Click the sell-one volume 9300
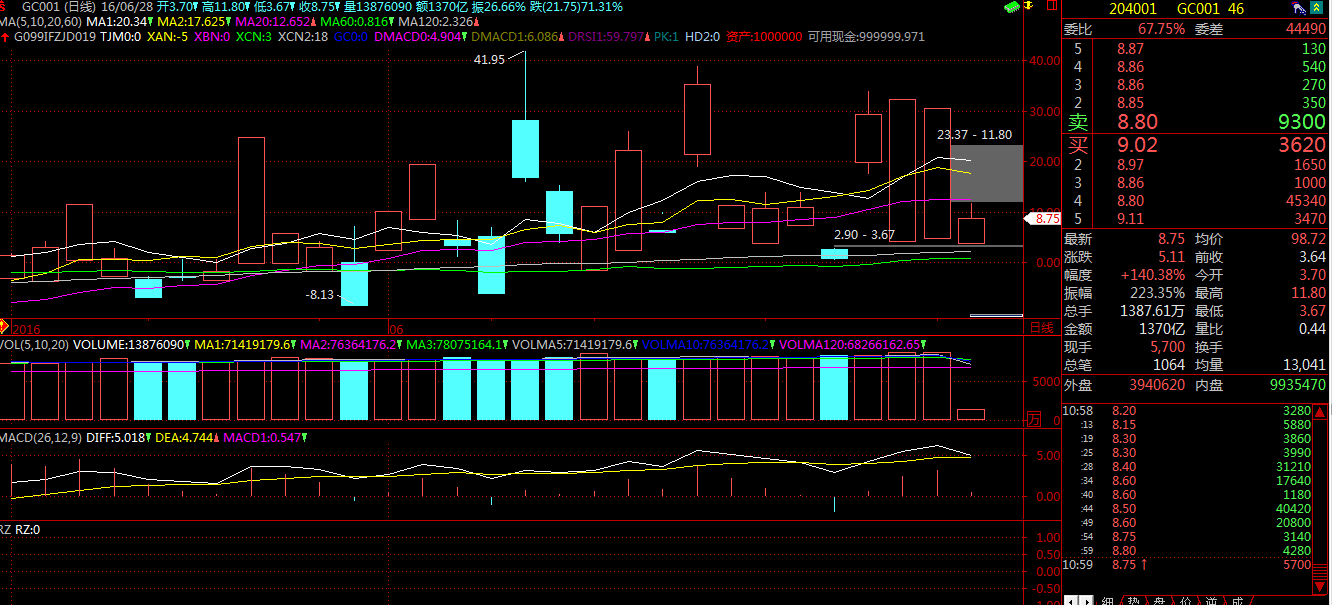Viewport: 1332px width, 605px height. coord(1302,122)
